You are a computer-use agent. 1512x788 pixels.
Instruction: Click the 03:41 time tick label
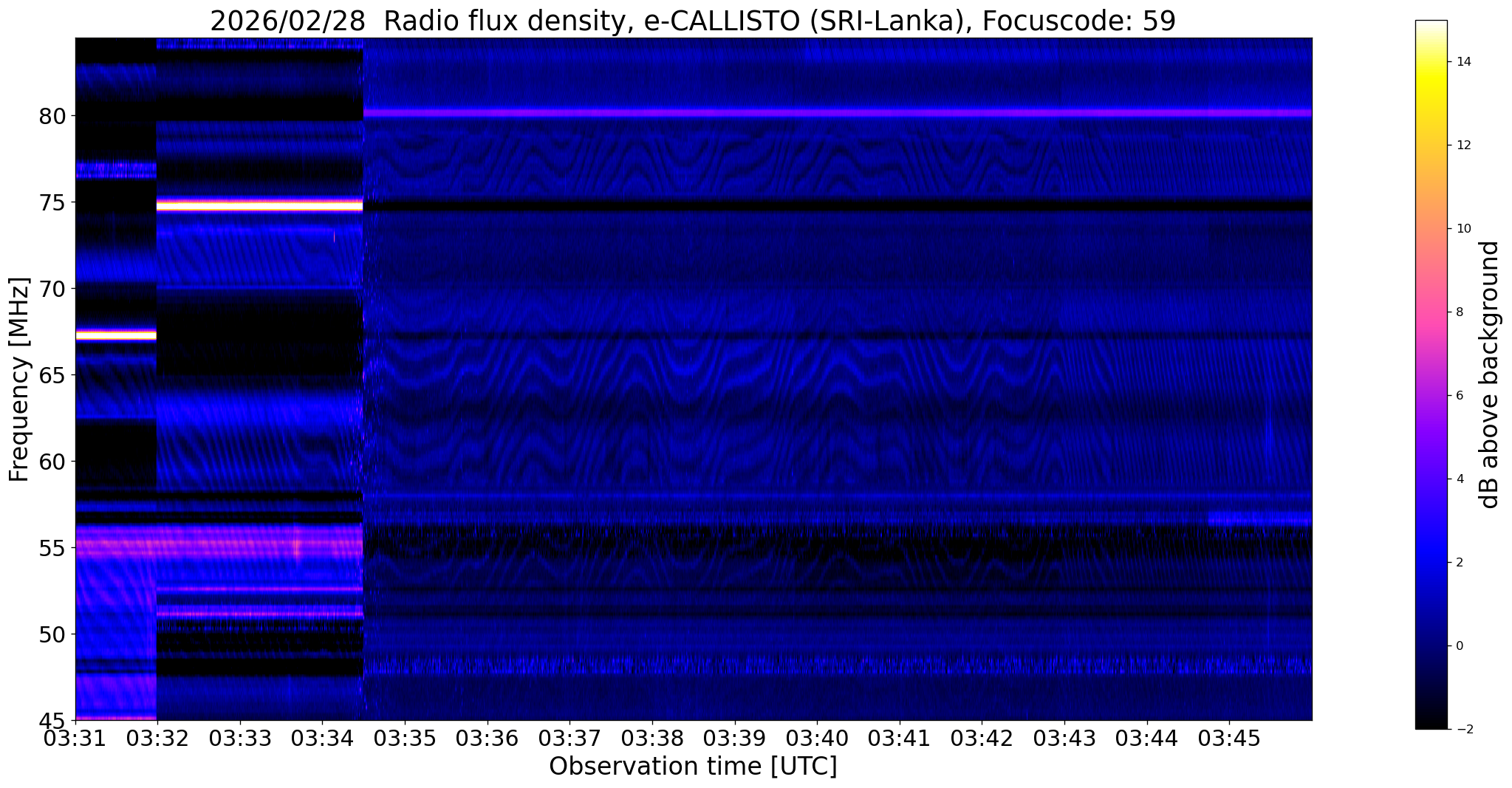(x=900, y=738)
